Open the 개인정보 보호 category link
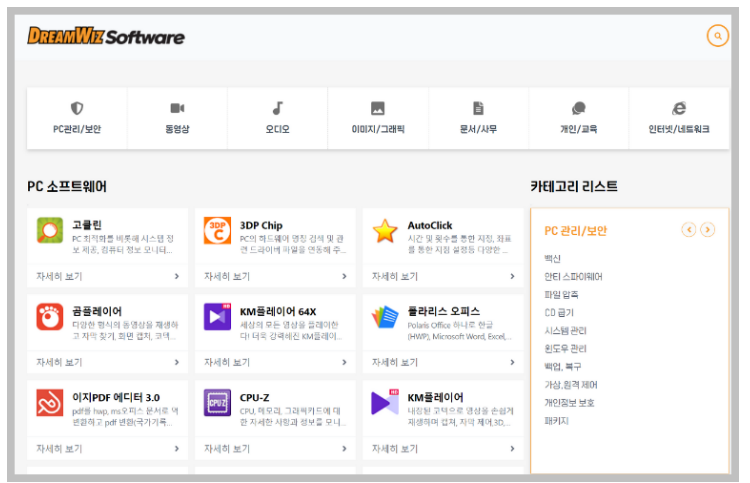The height and width of the screenshot is (483, 750). [x=569, y=403]
